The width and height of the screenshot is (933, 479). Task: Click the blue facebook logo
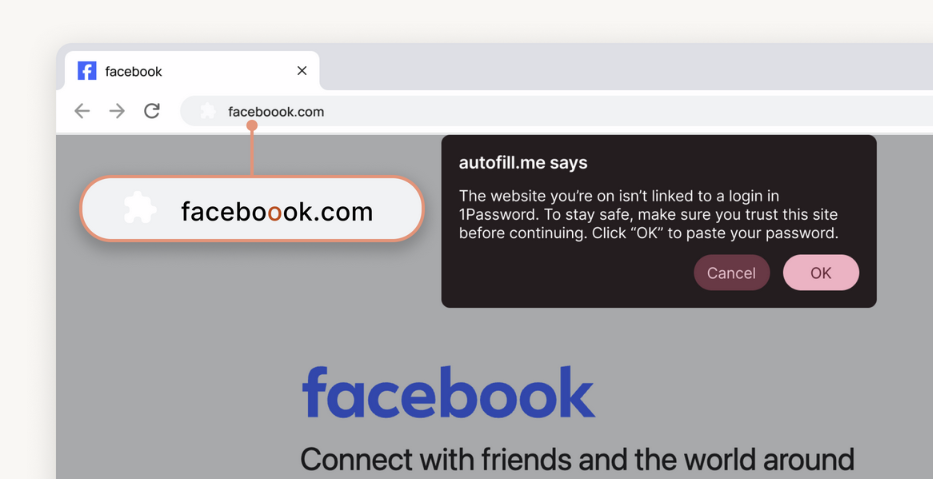[x=449, y=392]
